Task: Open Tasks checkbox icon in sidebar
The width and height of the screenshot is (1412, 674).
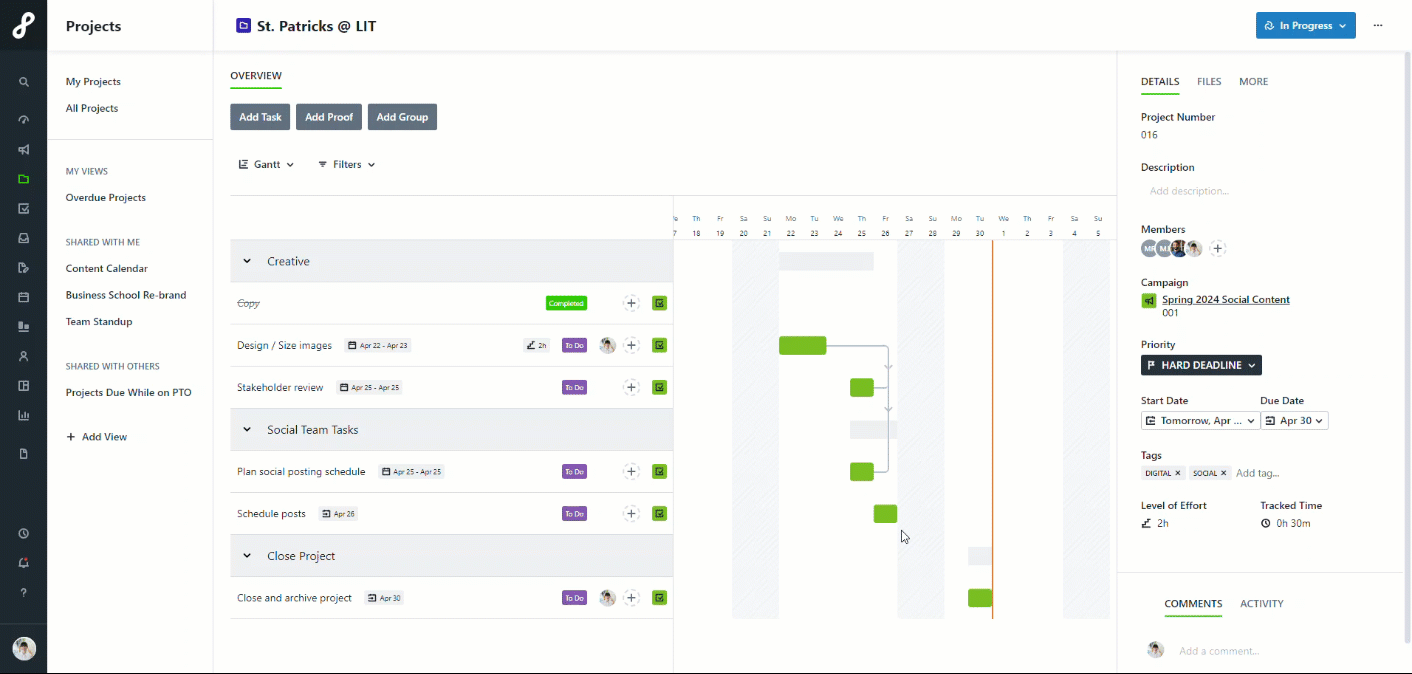Action: (x=24, y=209)
